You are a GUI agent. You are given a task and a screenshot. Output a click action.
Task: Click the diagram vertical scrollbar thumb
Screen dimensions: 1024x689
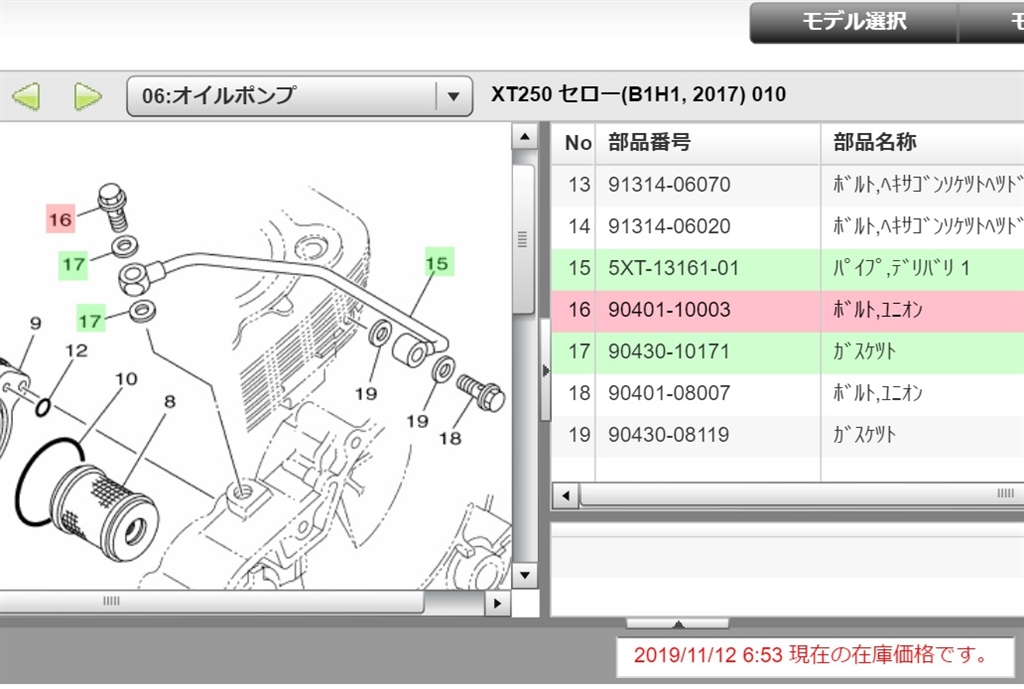pos(522,239)
